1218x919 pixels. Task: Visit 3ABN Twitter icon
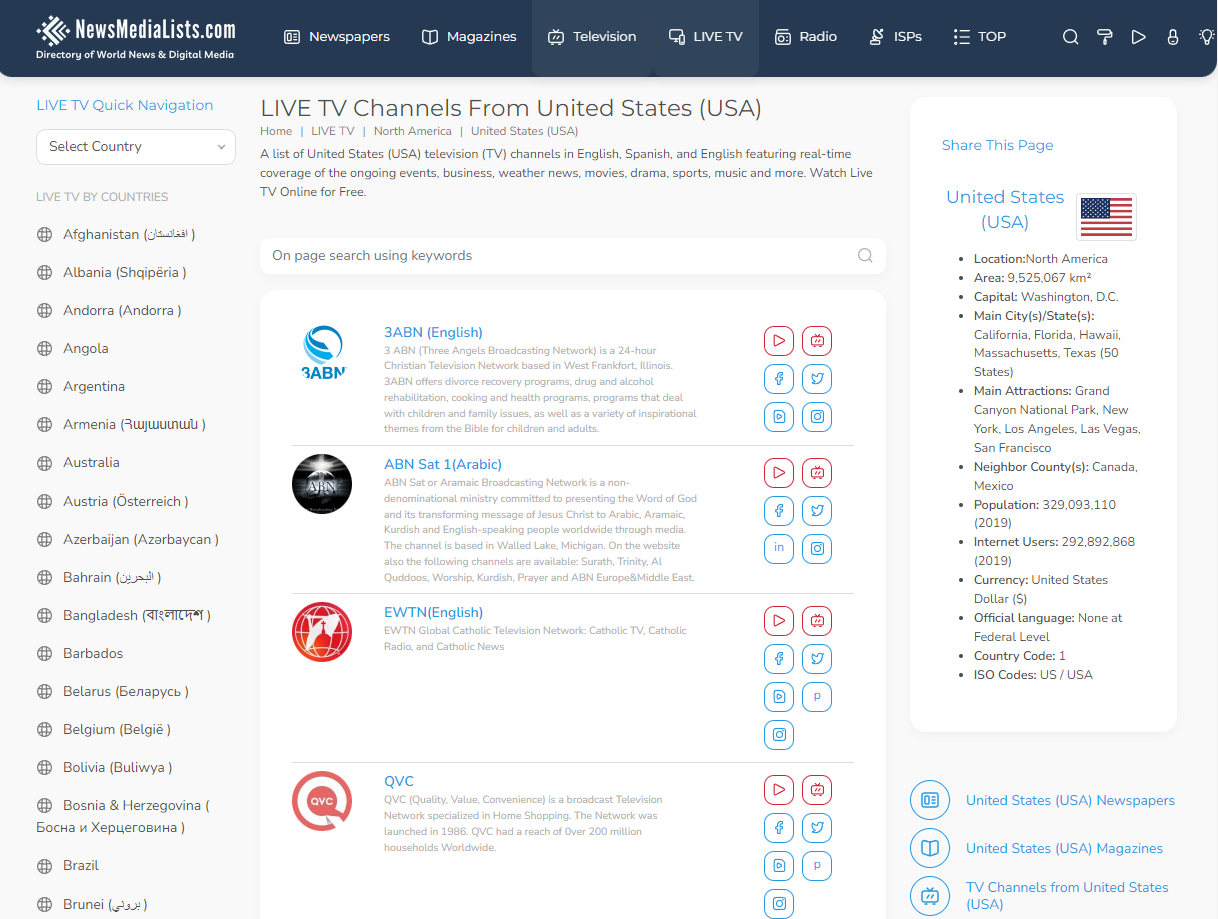pyautogui.click(x=817, y=379)
